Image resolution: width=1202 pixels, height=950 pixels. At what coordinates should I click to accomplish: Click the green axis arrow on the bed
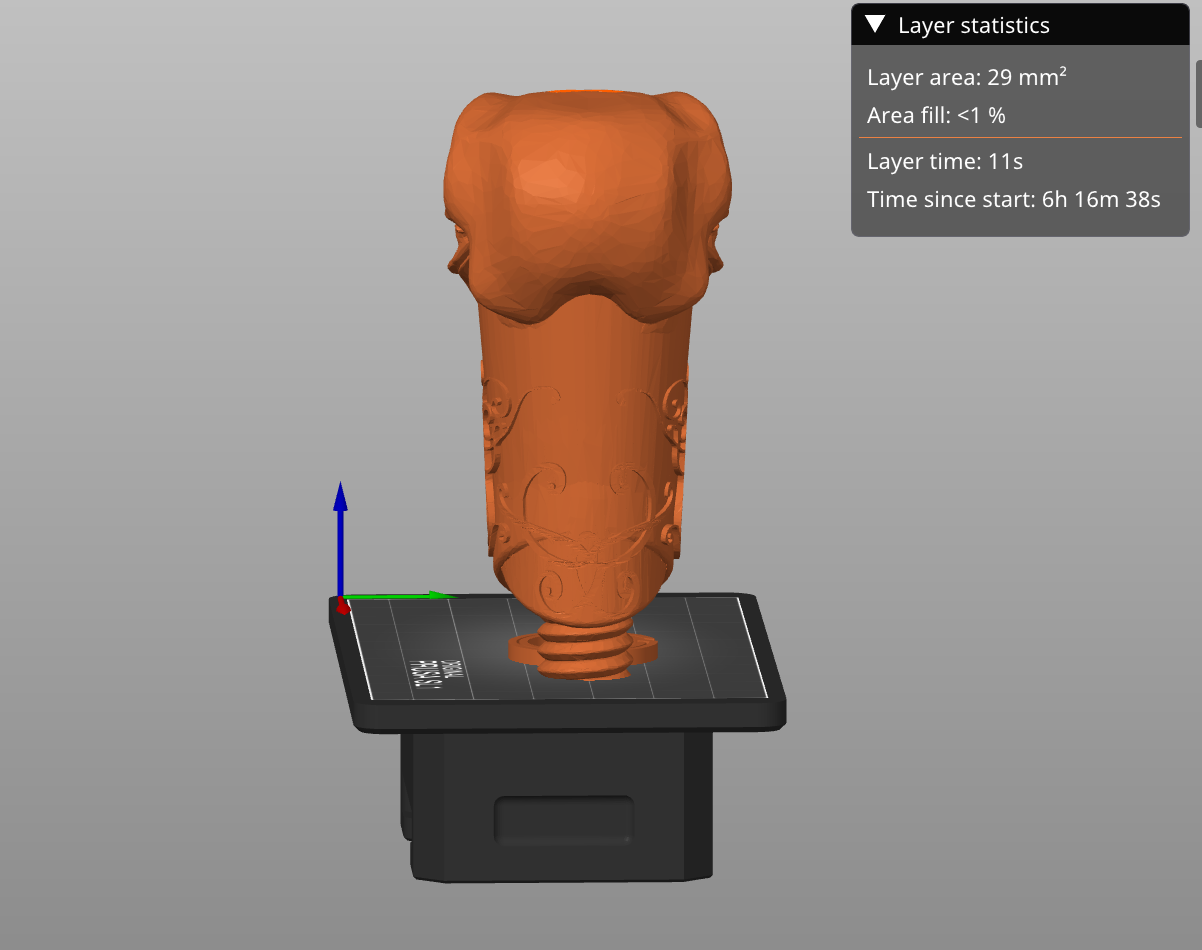pyautogui.click(x=400, y=597)
